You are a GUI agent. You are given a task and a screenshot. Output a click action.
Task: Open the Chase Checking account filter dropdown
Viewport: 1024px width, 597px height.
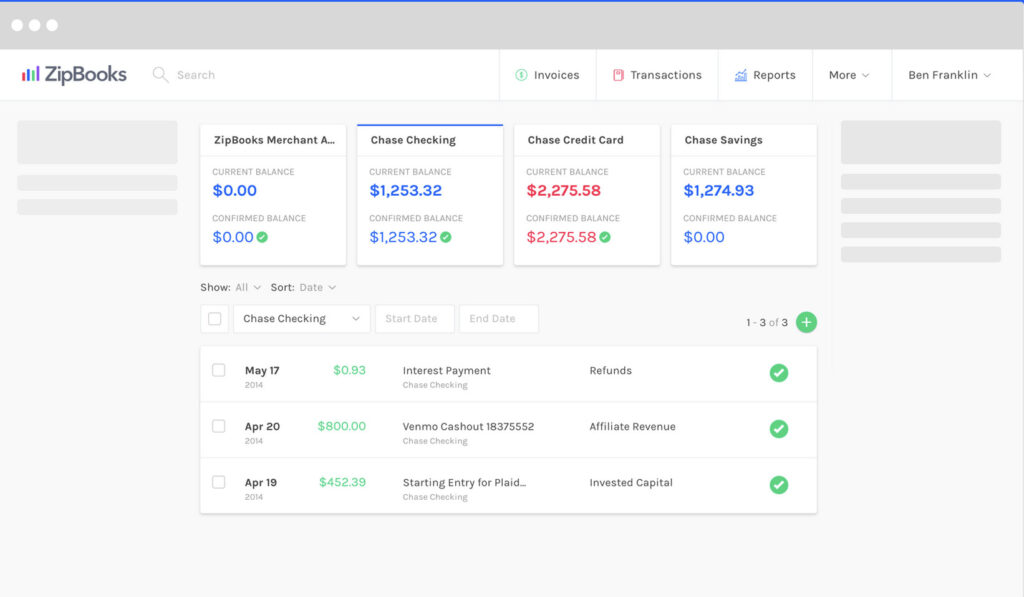click(x=301, y=319)
